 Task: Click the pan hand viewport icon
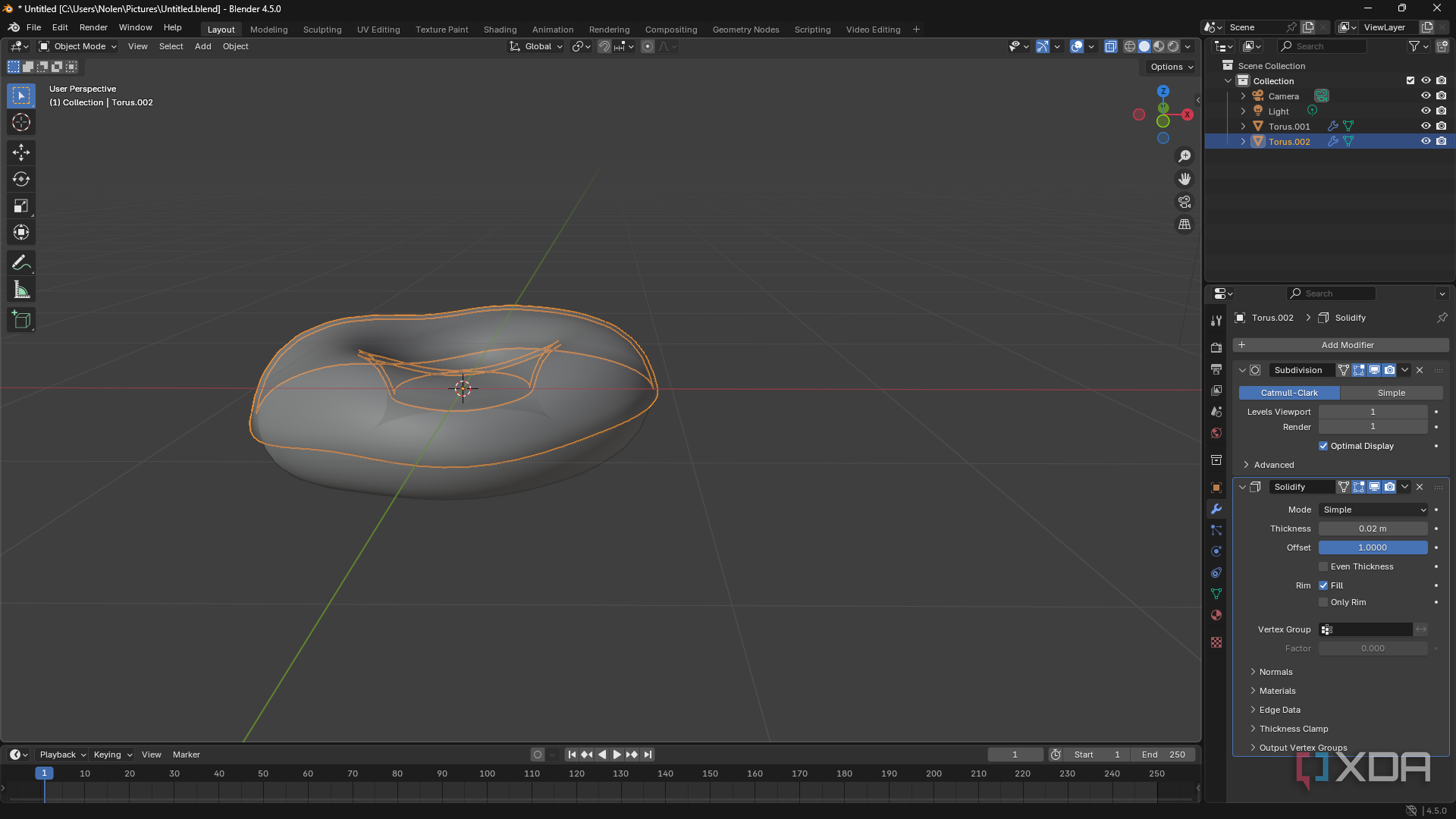[1185, 179]
